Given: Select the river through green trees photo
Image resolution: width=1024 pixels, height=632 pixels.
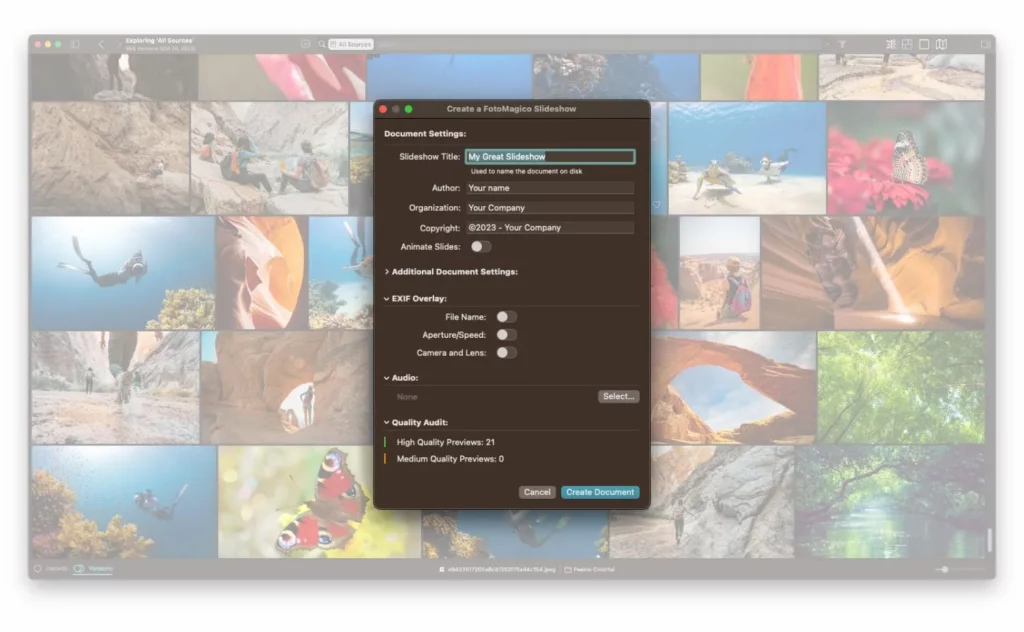Looking at the screenshot, I should pyautogui.click(x=889, y=502).
